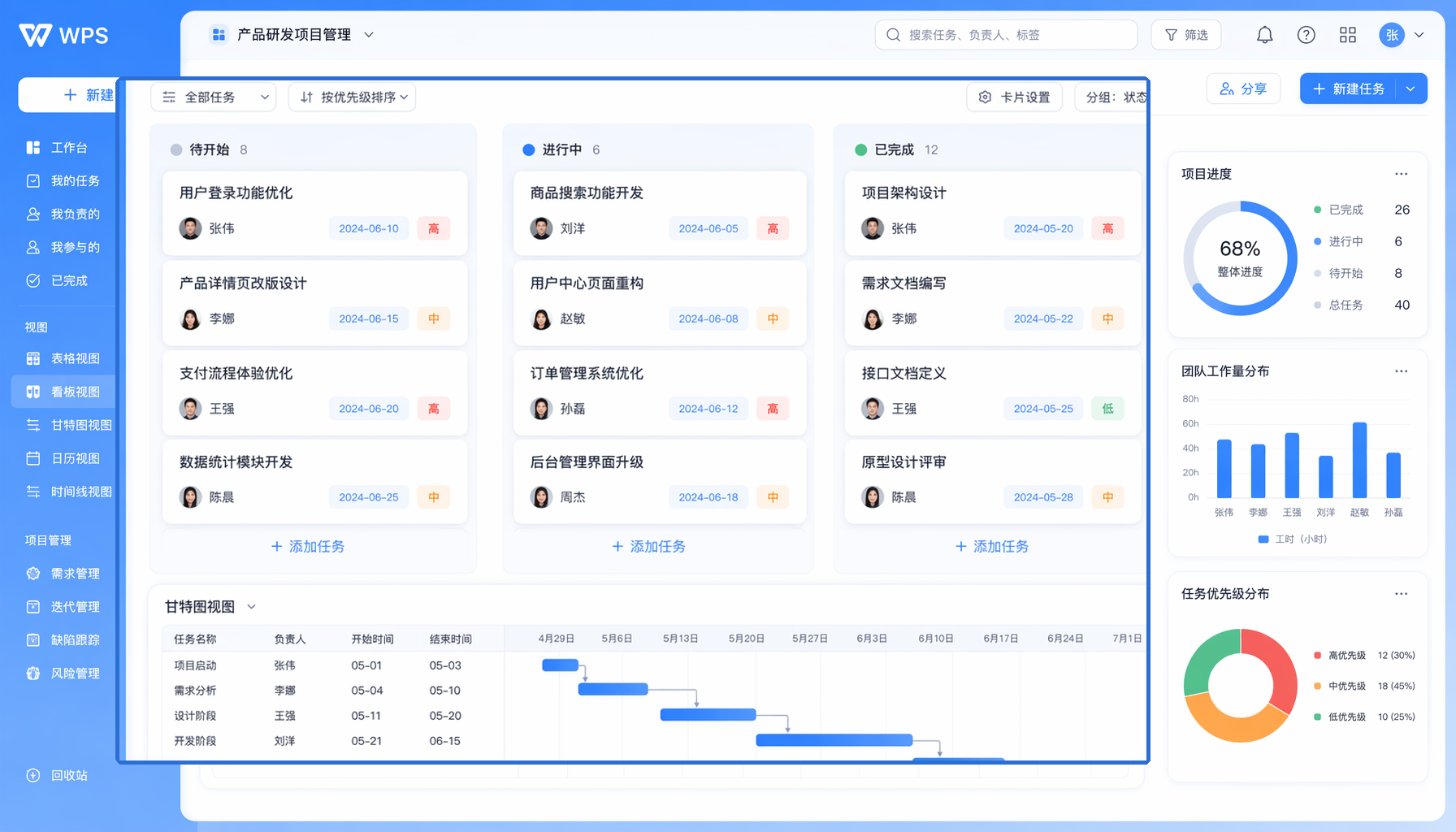Viewport: 1456px width, 832px height.
Task: Click 高 priority tag on 商品搜索功能开发
Action: pyautogui.click(x=773, y=229)
